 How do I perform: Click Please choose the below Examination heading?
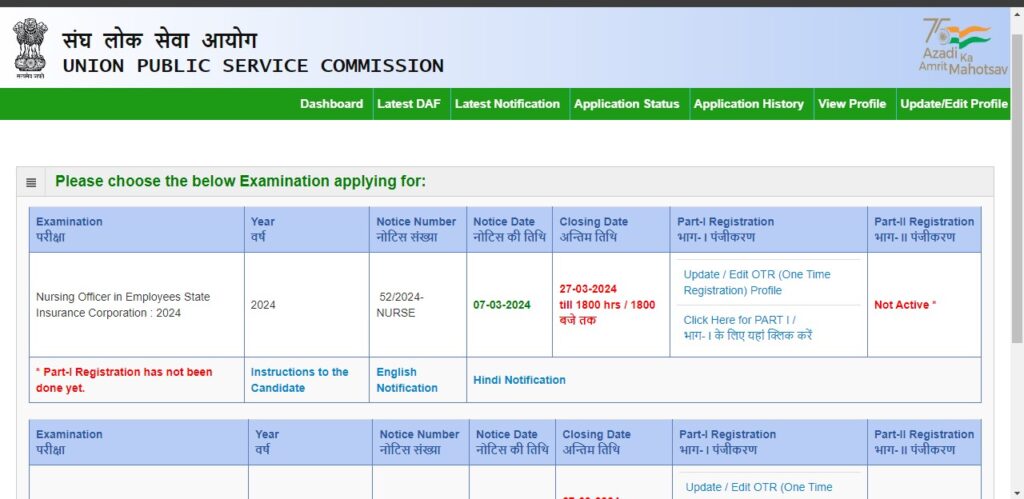(240, 181)
